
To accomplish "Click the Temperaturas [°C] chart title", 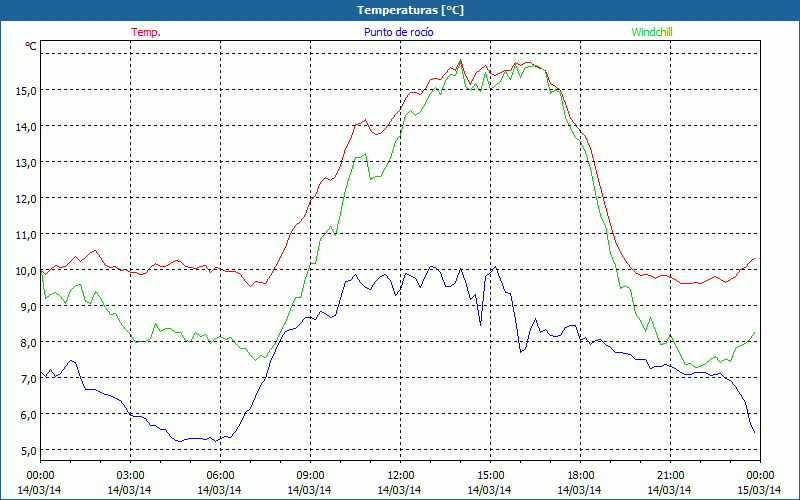I will 410,10.
